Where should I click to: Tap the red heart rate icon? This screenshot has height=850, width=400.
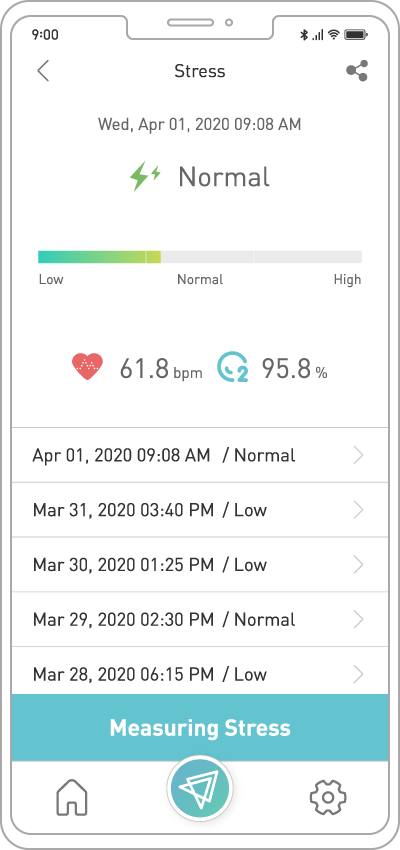coord(87,366)
